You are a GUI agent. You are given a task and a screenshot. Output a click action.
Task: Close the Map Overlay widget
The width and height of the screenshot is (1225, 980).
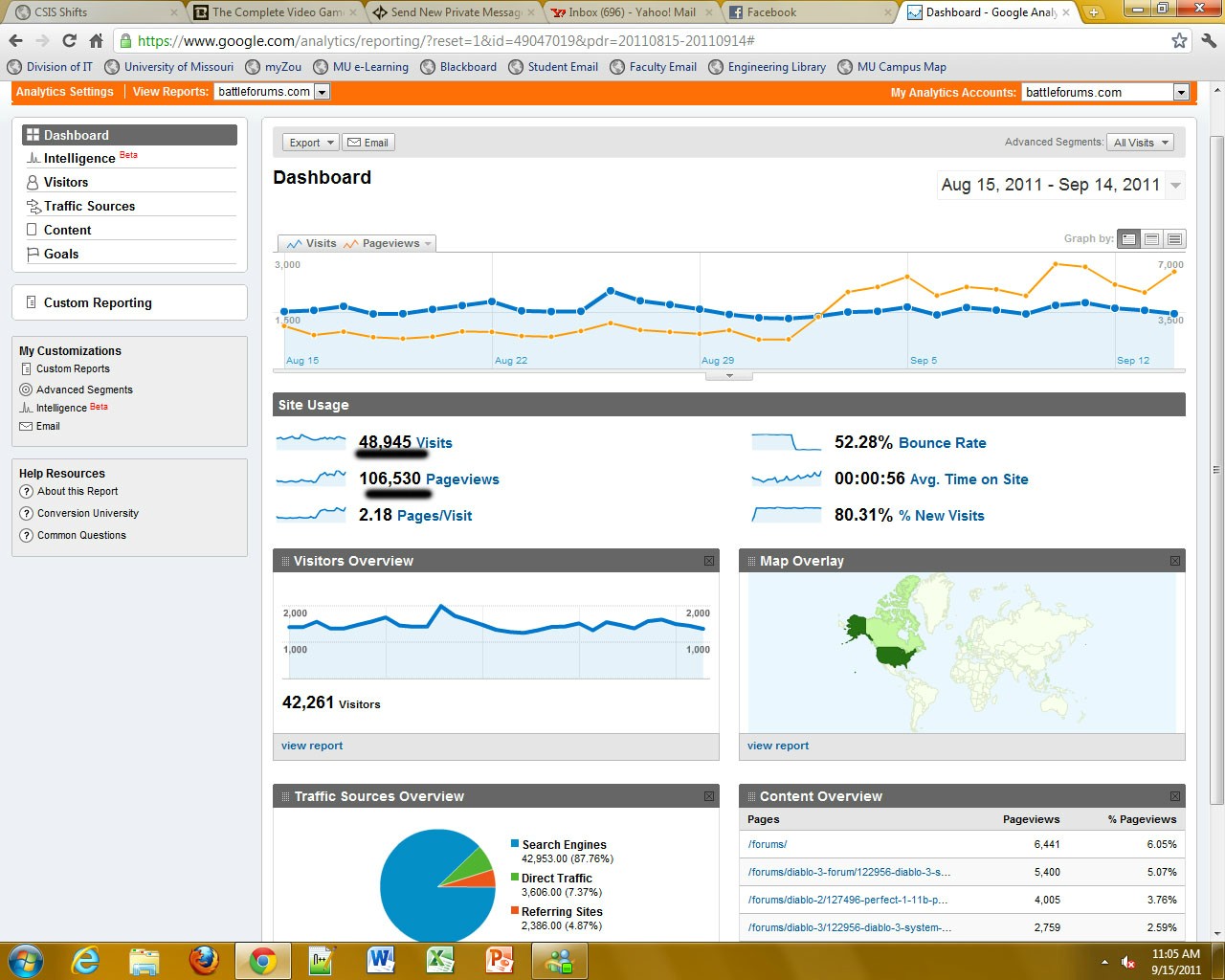[1175, 561]
